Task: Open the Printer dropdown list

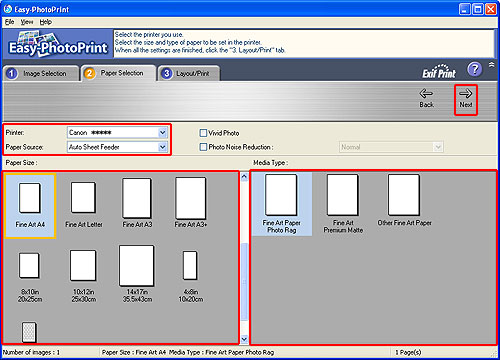Action: [162, 133]
